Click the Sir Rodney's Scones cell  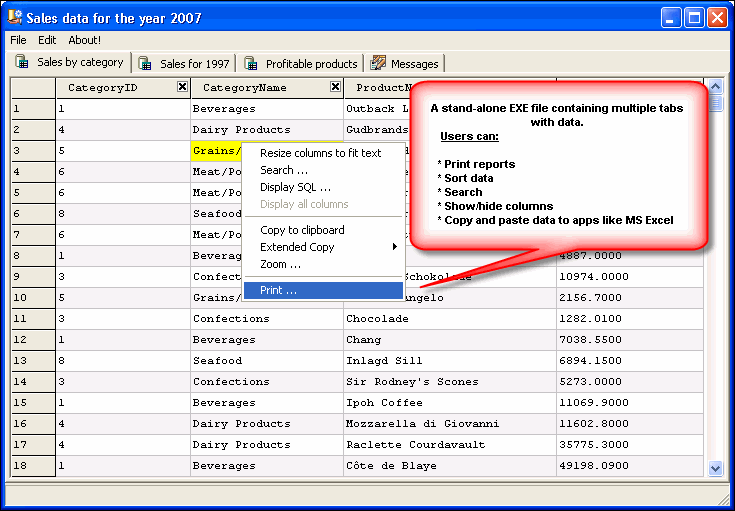[450, 382]
